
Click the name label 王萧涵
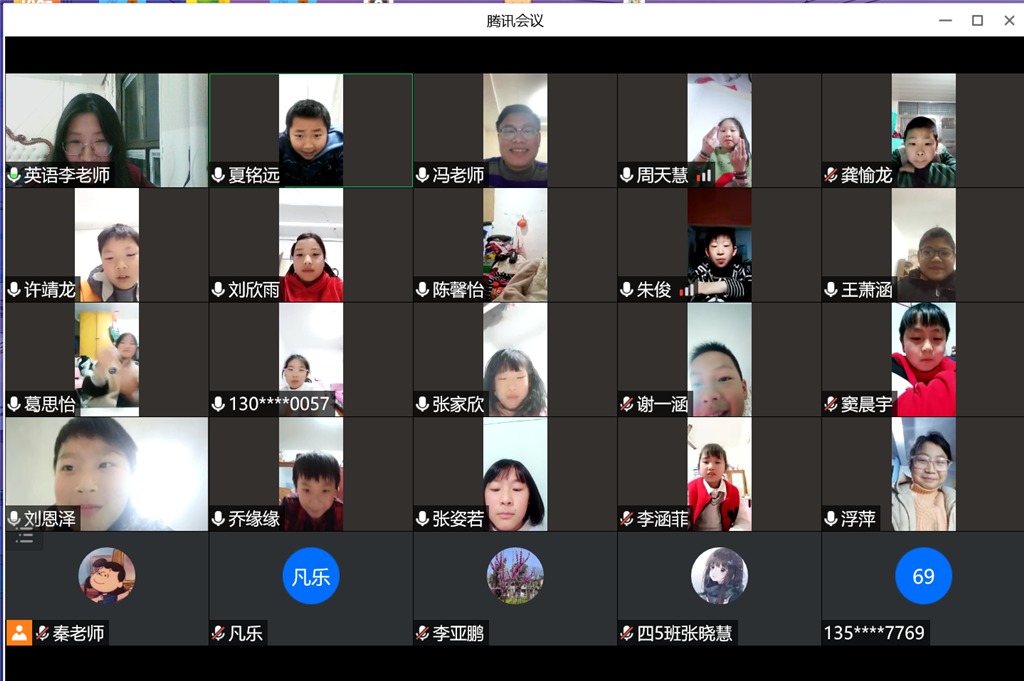pos(867,289)
